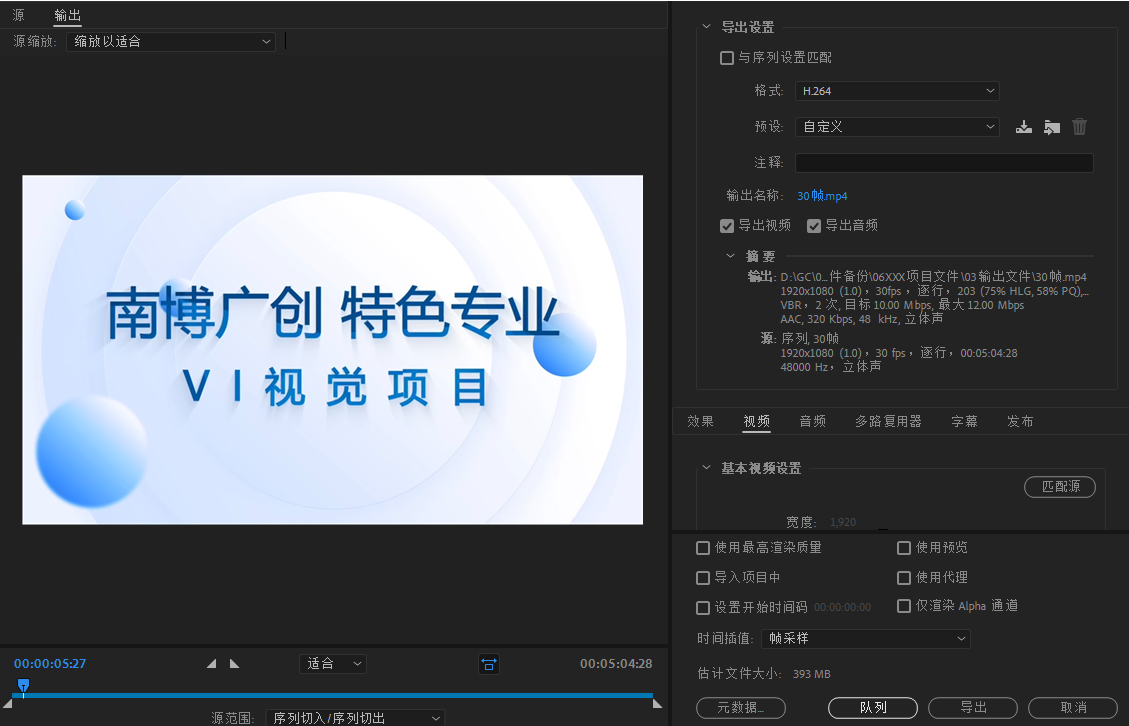Enable 与序列设置匹配 checkbox

727,58
